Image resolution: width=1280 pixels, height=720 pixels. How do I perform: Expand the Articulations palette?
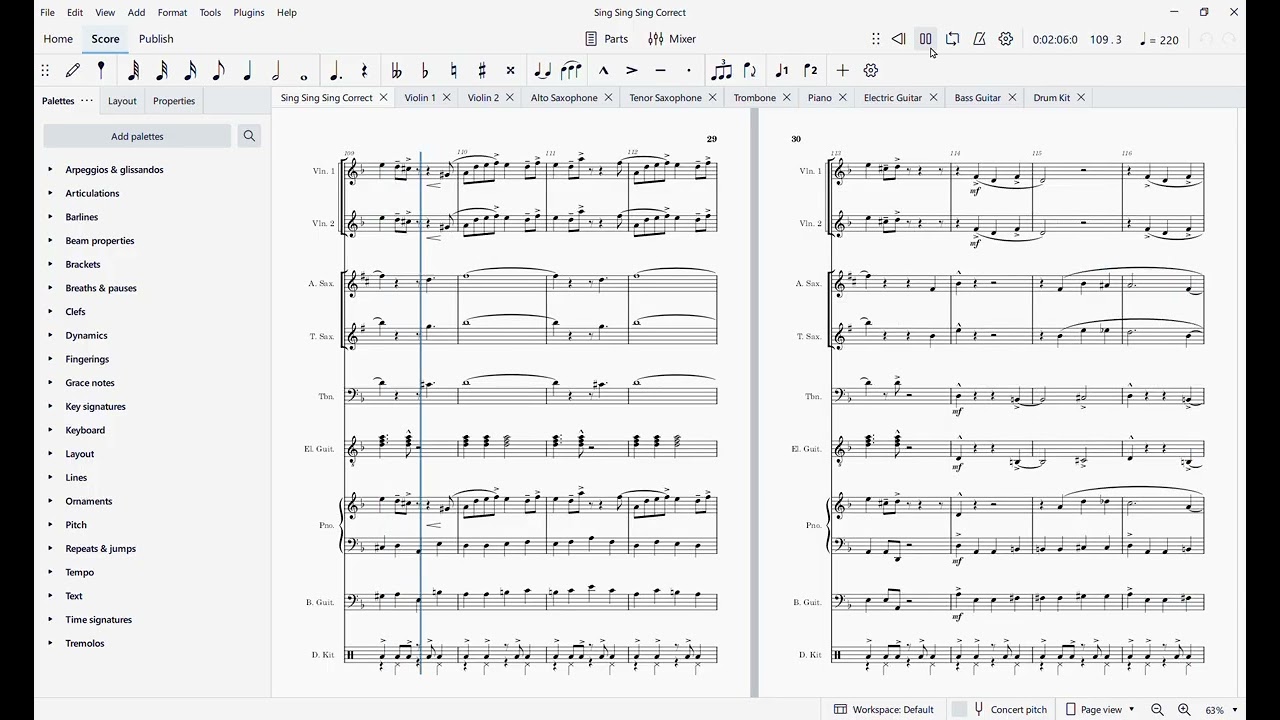point(50,194)
